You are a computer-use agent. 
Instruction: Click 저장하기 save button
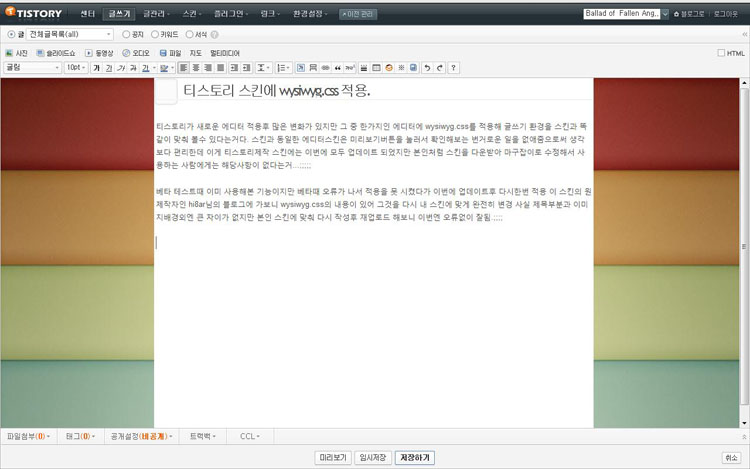tap(415, 458)
